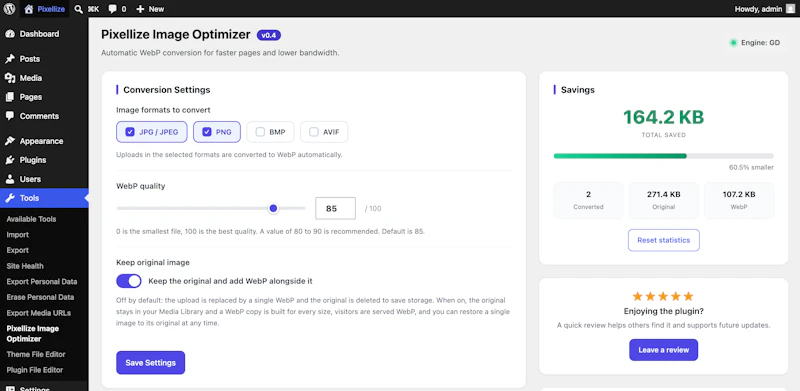Image resolution: width=800 pixels, height=391 pixels.
Task: Open the Pixellize site home icon
Action: tap(29, 9)
